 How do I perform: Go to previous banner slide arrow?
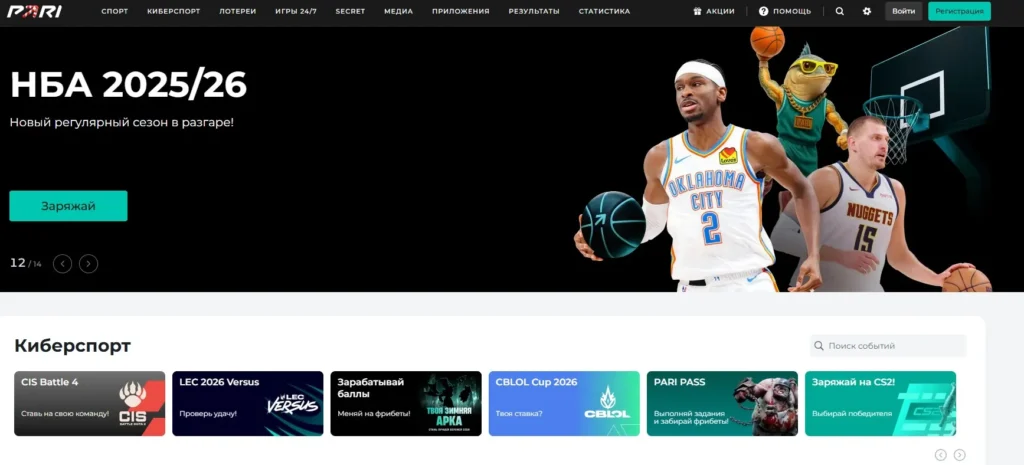pyautogui.click(x=63, y=264)
